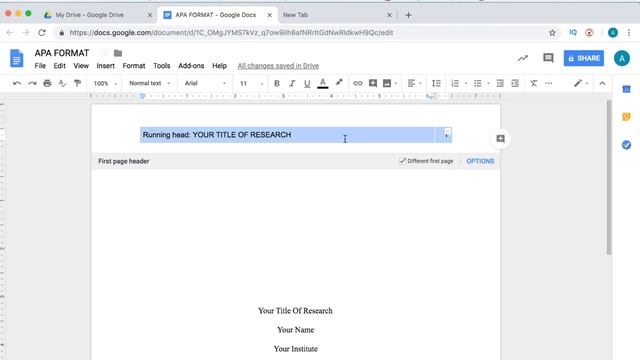Click the blue SHARE button

tap(584, 58)
